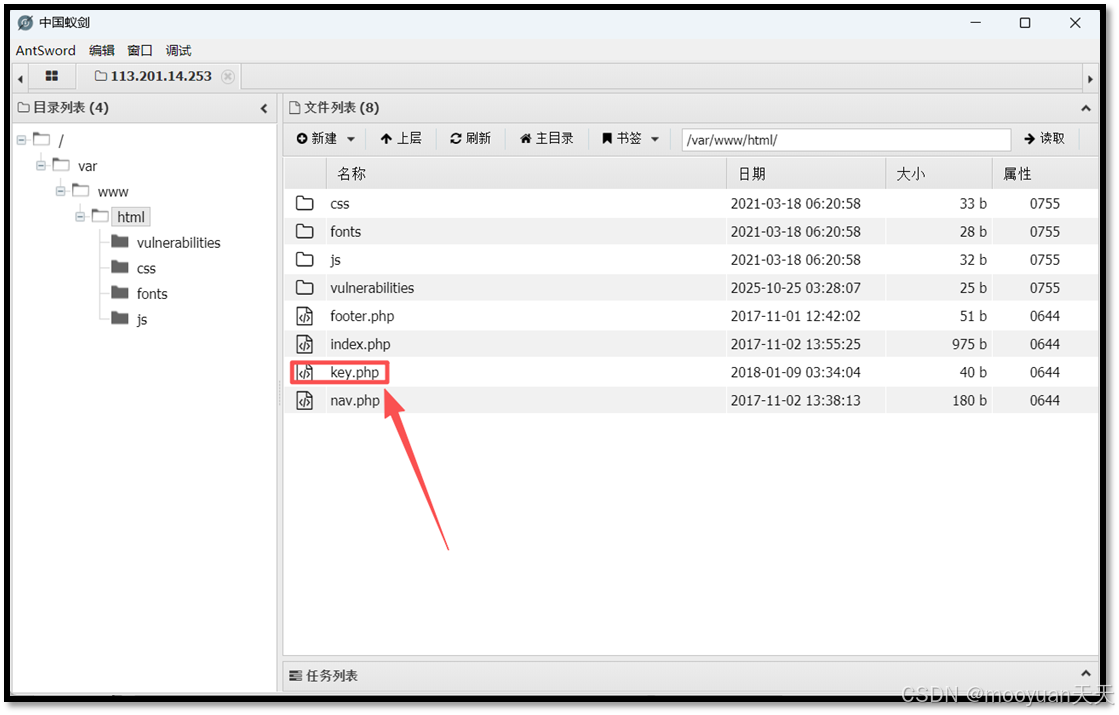Collapse the www tree node
Image resolution: width=1119 pixels, height=715 pixels.
(61, 191)
